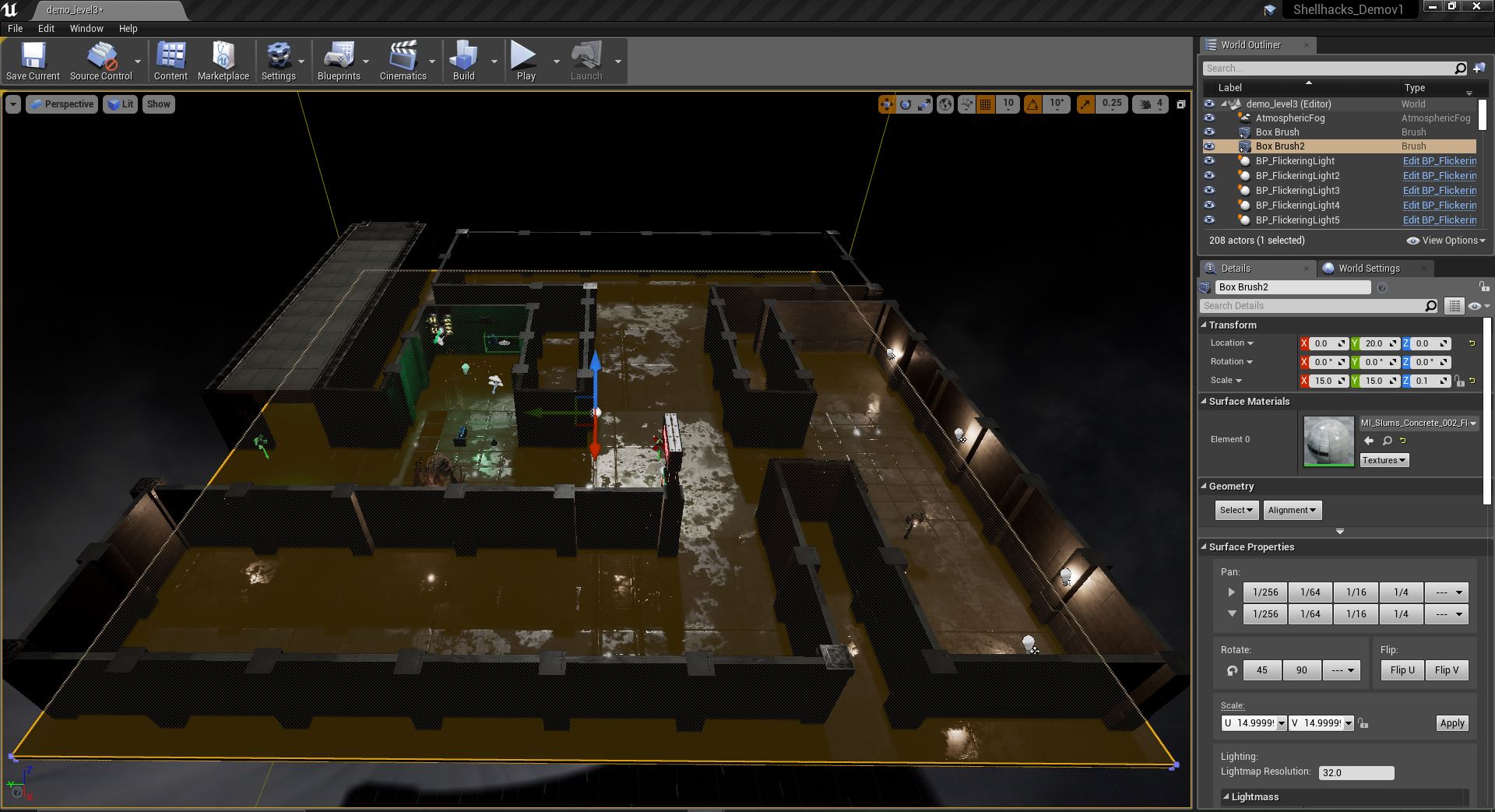Expand the Show dropdown in the viewport
Screen dimensions: 1495x812
pos(158,104)
